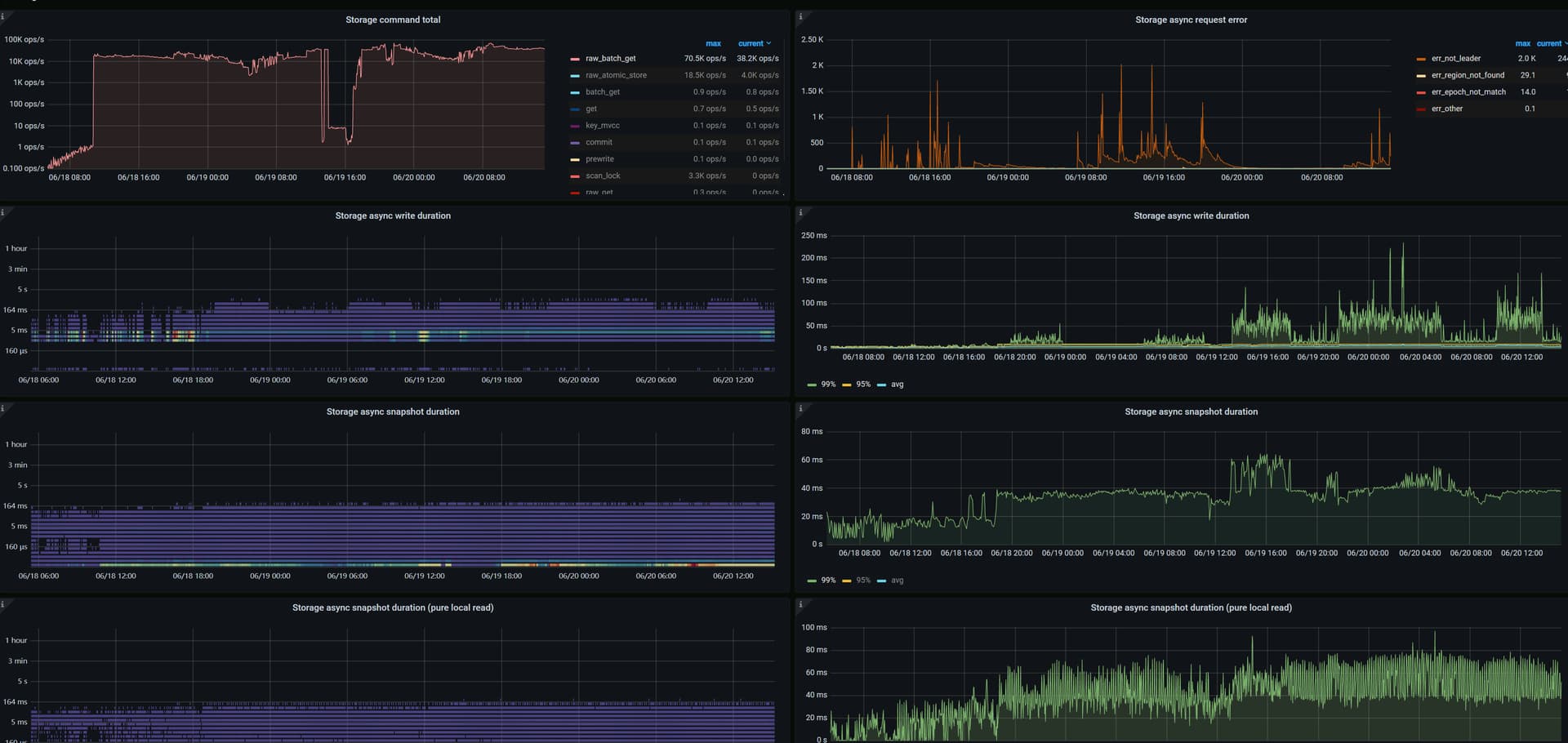Viewport: 1568px width, 743px height.
Task: Open Storage command total panel title menu
Action: point(393,20)
